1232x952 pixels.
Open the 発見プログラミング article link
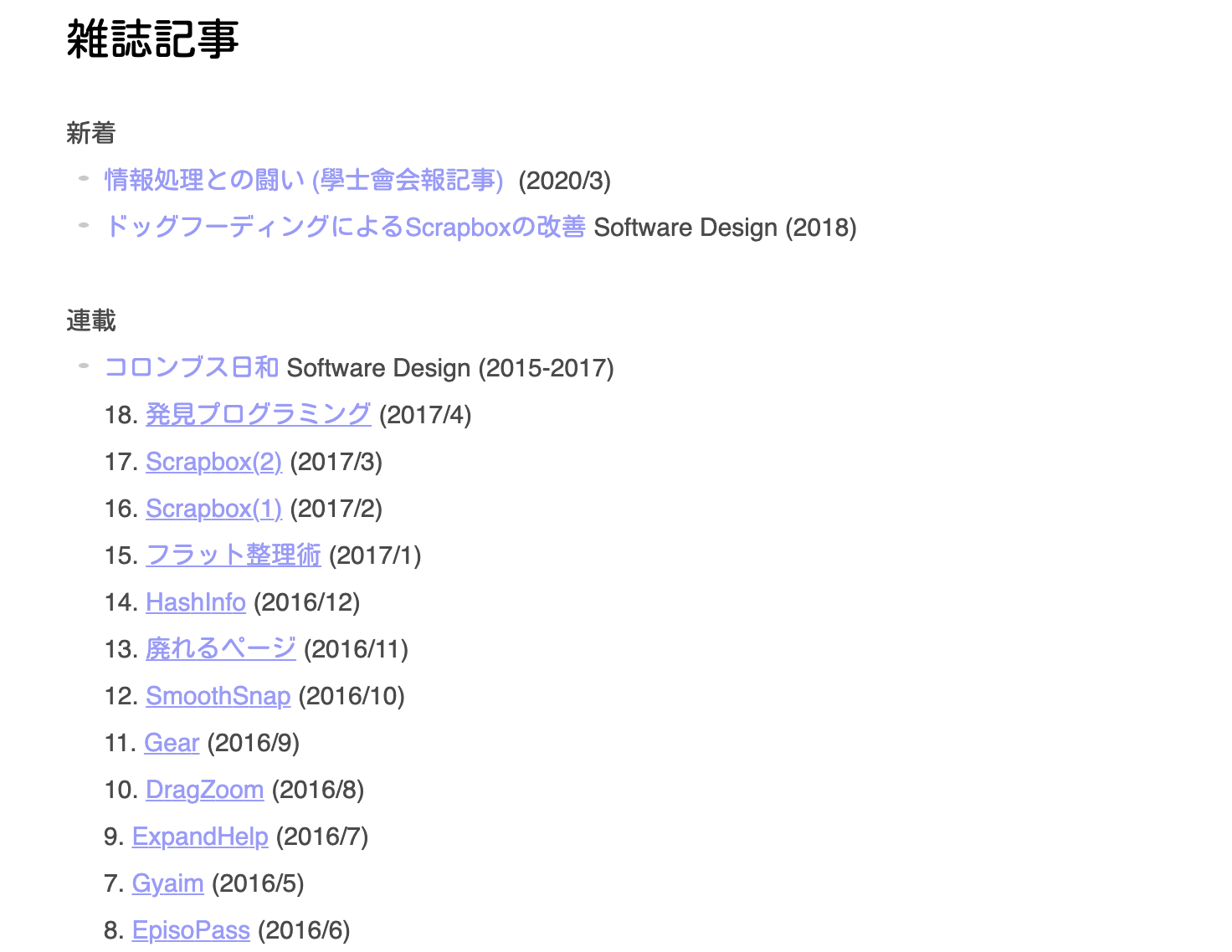coord(259,414)
